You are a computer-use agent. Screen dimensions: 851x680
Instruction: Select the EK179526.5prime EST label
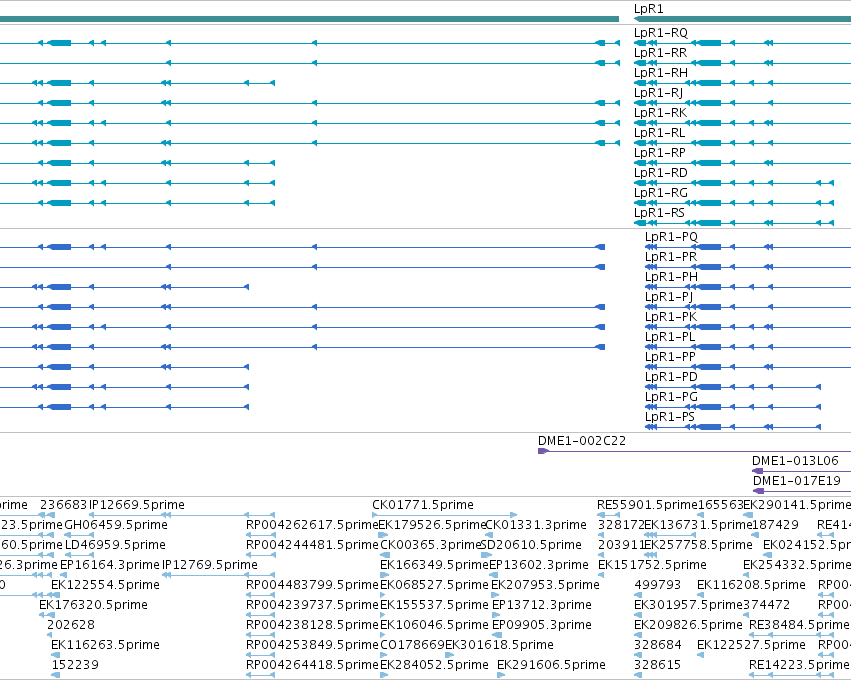431,525
